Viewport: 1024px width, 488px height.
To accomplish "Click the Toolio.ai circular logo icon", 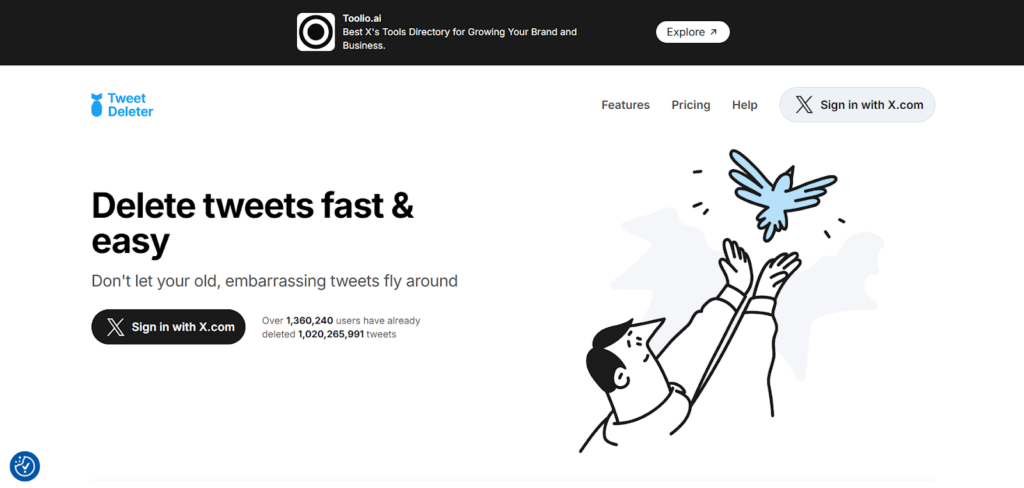I will (315, 32).
